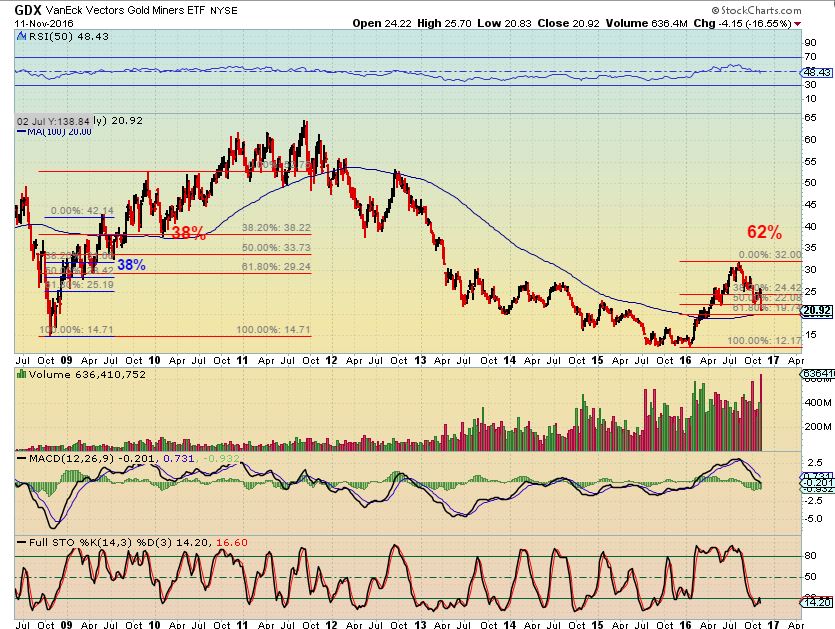Click the Full STO legend line marker
This screenshot has height=629, width=835.
tap(21, 542)
